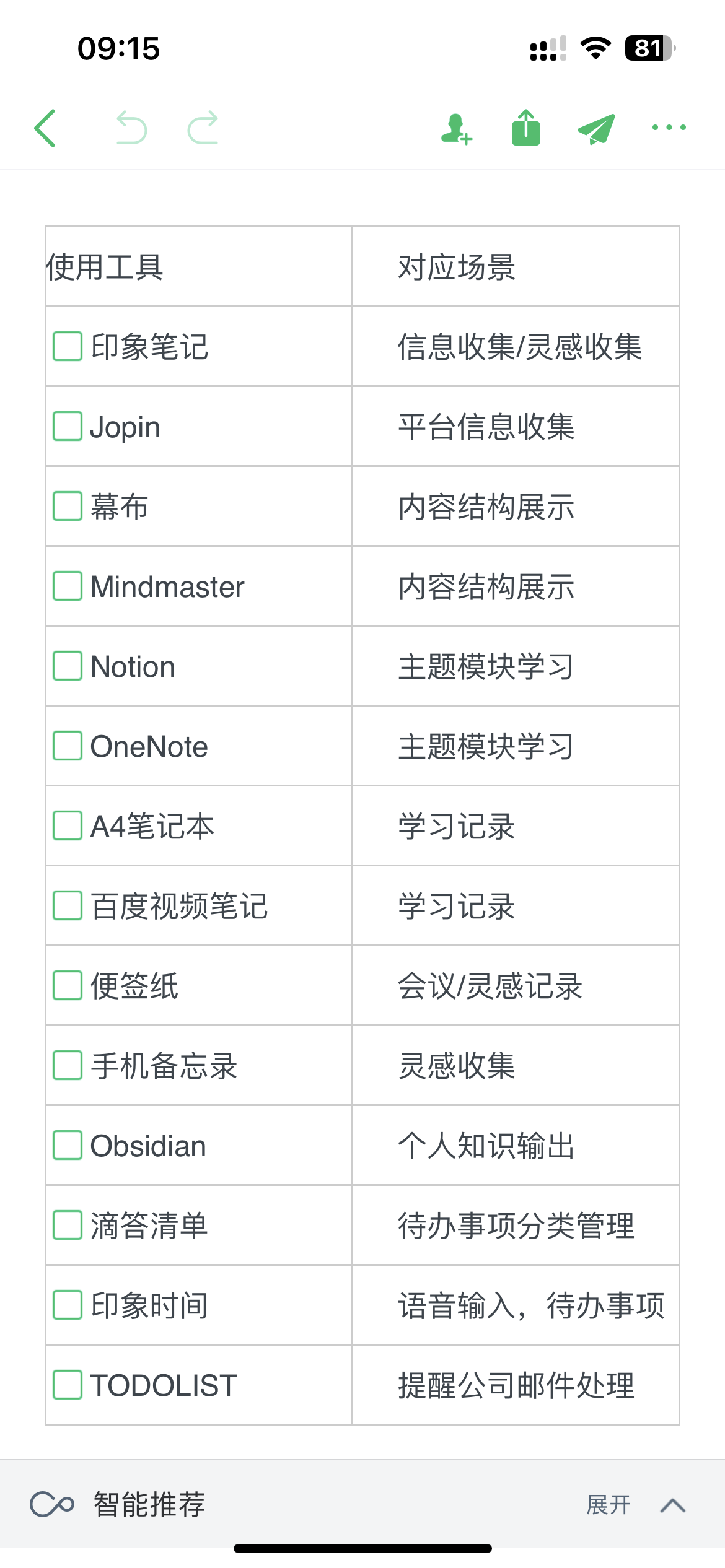The image size is (725, 1568).
Task: Check the 印象笔记 checkbox
Action: click(68, 346)
